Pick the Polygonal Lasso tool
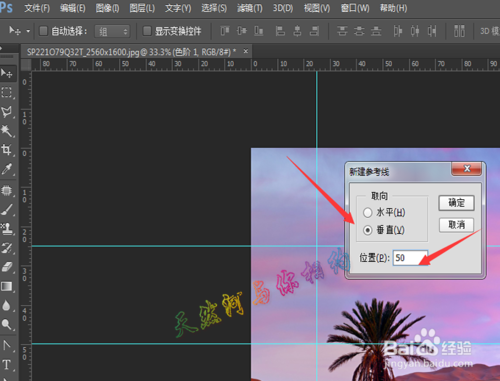This screenshot has height=381, width=500. 6,111
